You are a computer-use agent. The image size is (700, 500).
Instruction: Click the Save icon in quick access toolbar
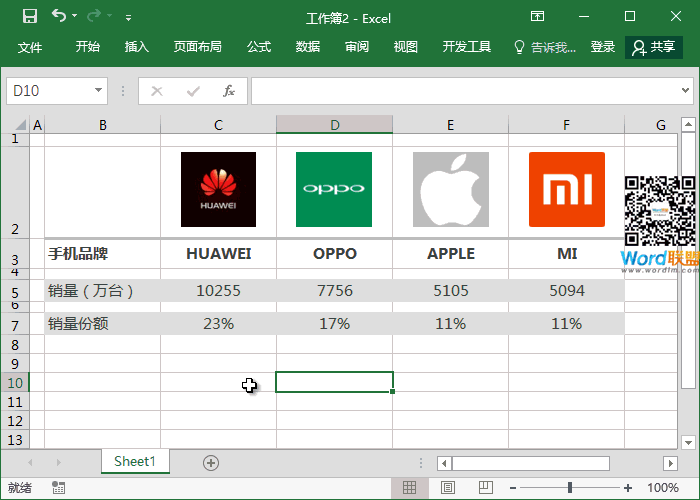point(30,17)
